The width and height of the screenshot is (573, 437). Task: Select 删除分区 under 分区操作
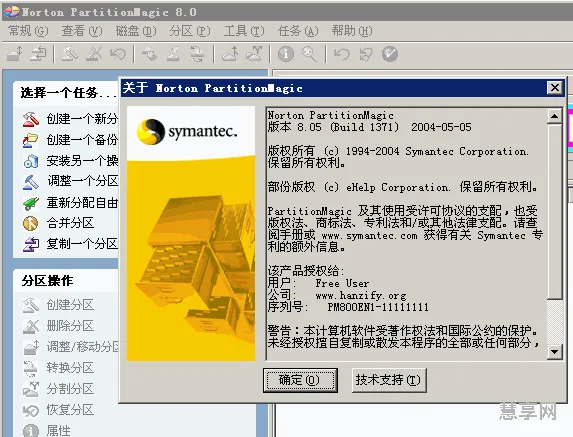pyautogui.click(x=58, y=326)
